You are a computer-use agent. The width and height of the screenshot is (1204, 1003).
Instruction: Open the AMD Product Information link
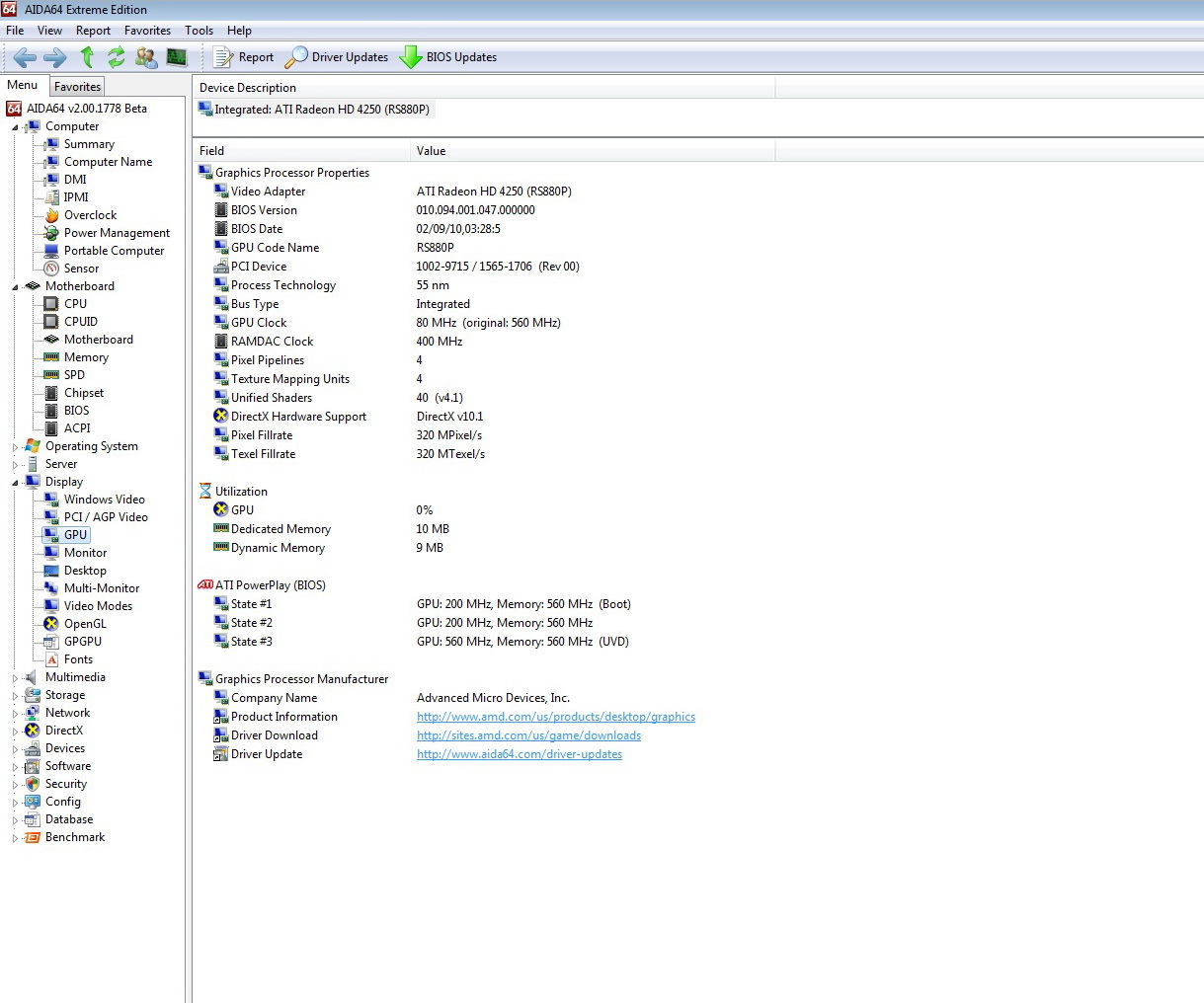556,717
